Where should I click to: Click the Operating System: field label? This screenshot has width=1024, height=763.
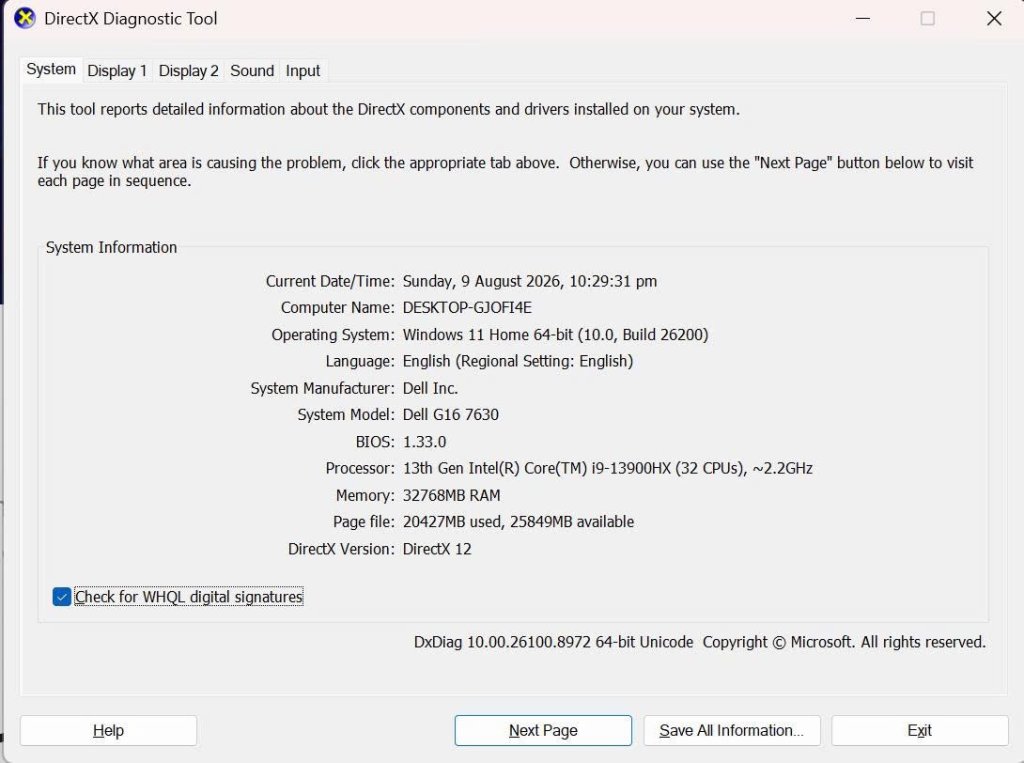click(x=333, y=334)
